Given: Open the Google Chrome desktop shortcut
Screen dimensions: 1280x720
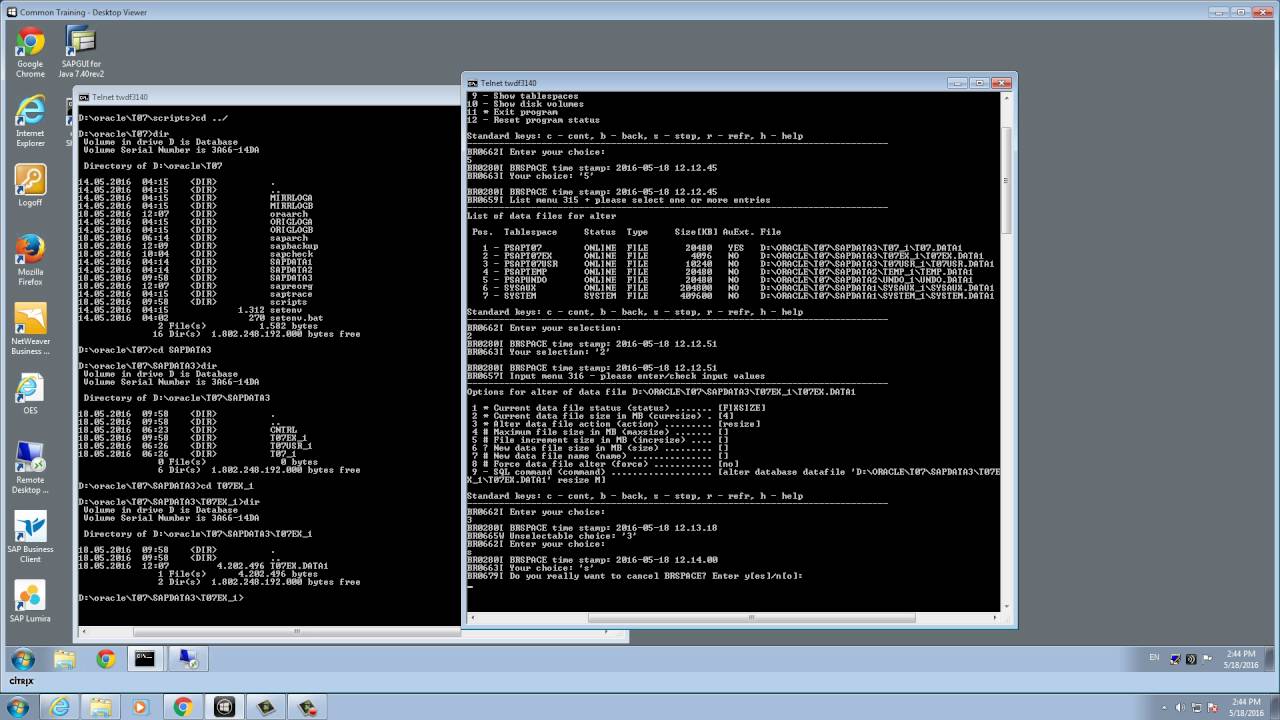Looking at the screenshot, I should click(x=30, y=52).
